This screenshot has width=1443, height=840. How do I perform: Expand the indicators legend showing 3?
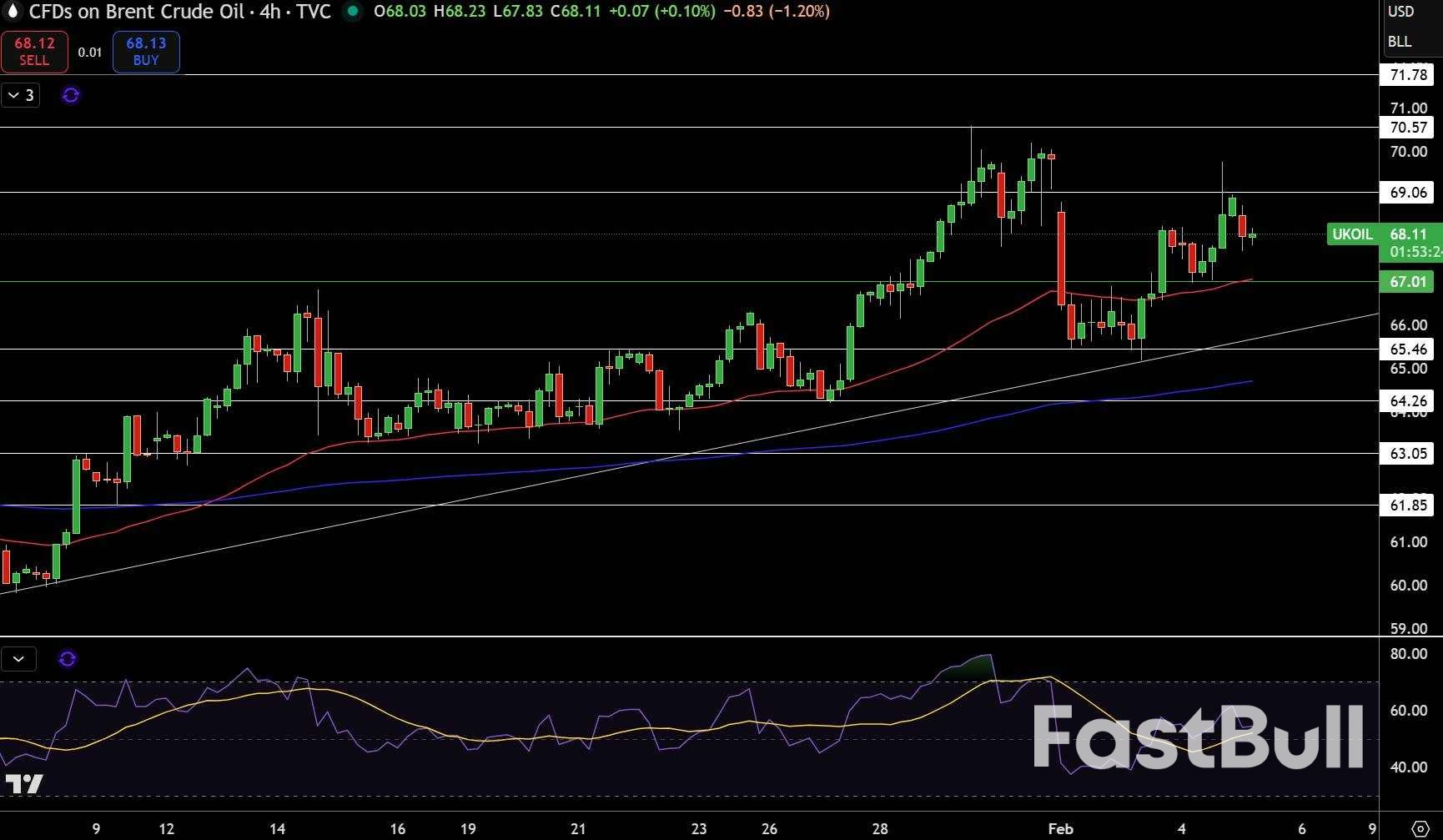click(20, 95)
